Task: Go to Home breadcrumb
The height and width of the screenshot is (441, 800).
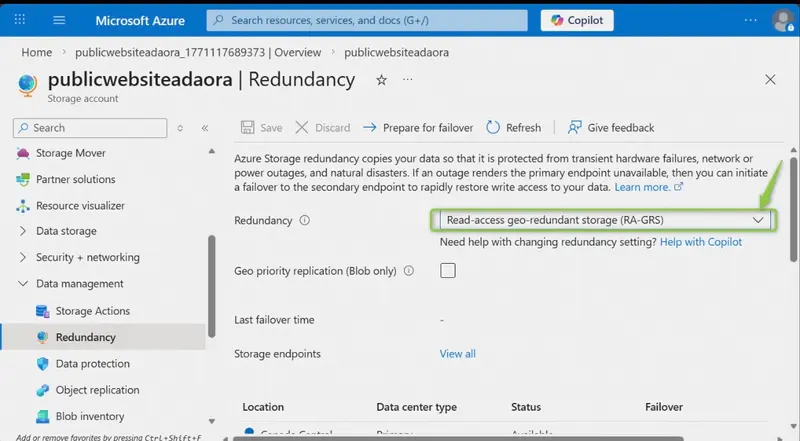Action: 36,53
